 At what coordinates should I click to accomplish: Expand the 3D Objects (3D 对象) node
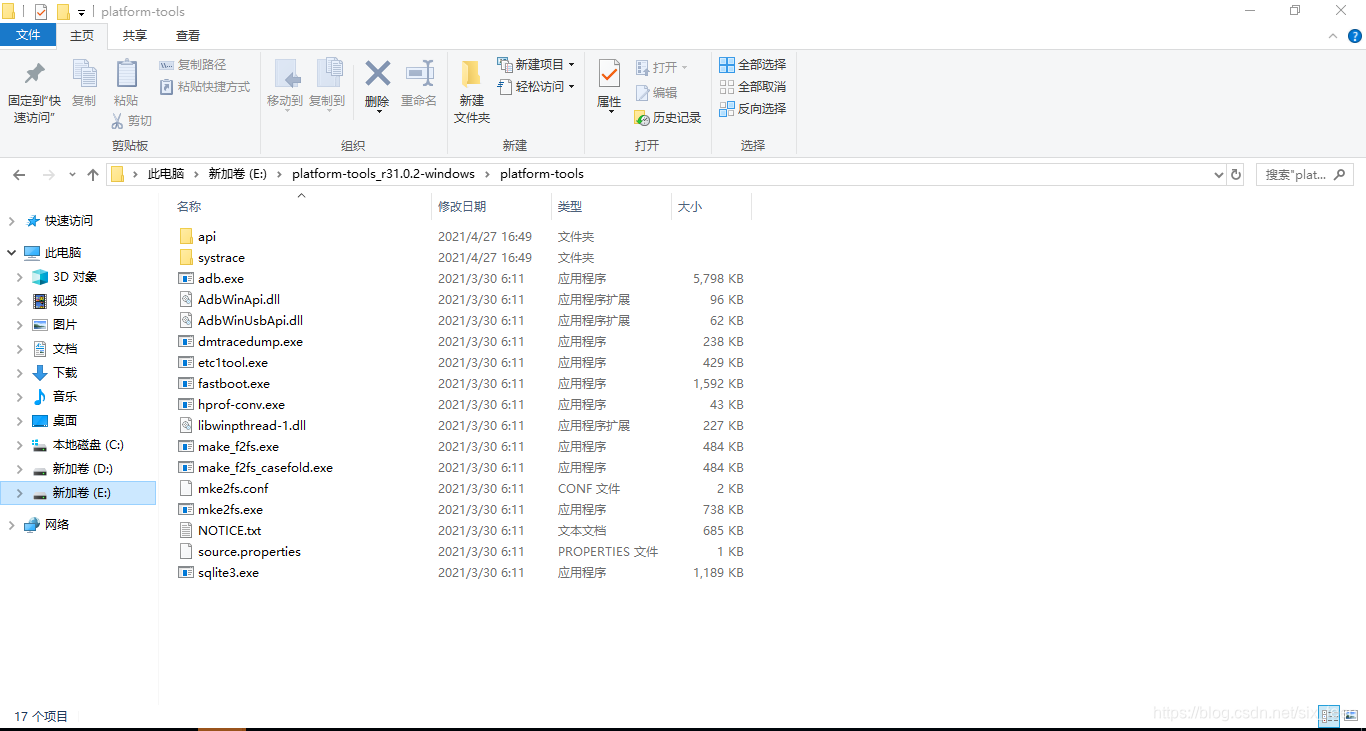tap(19, 277)
